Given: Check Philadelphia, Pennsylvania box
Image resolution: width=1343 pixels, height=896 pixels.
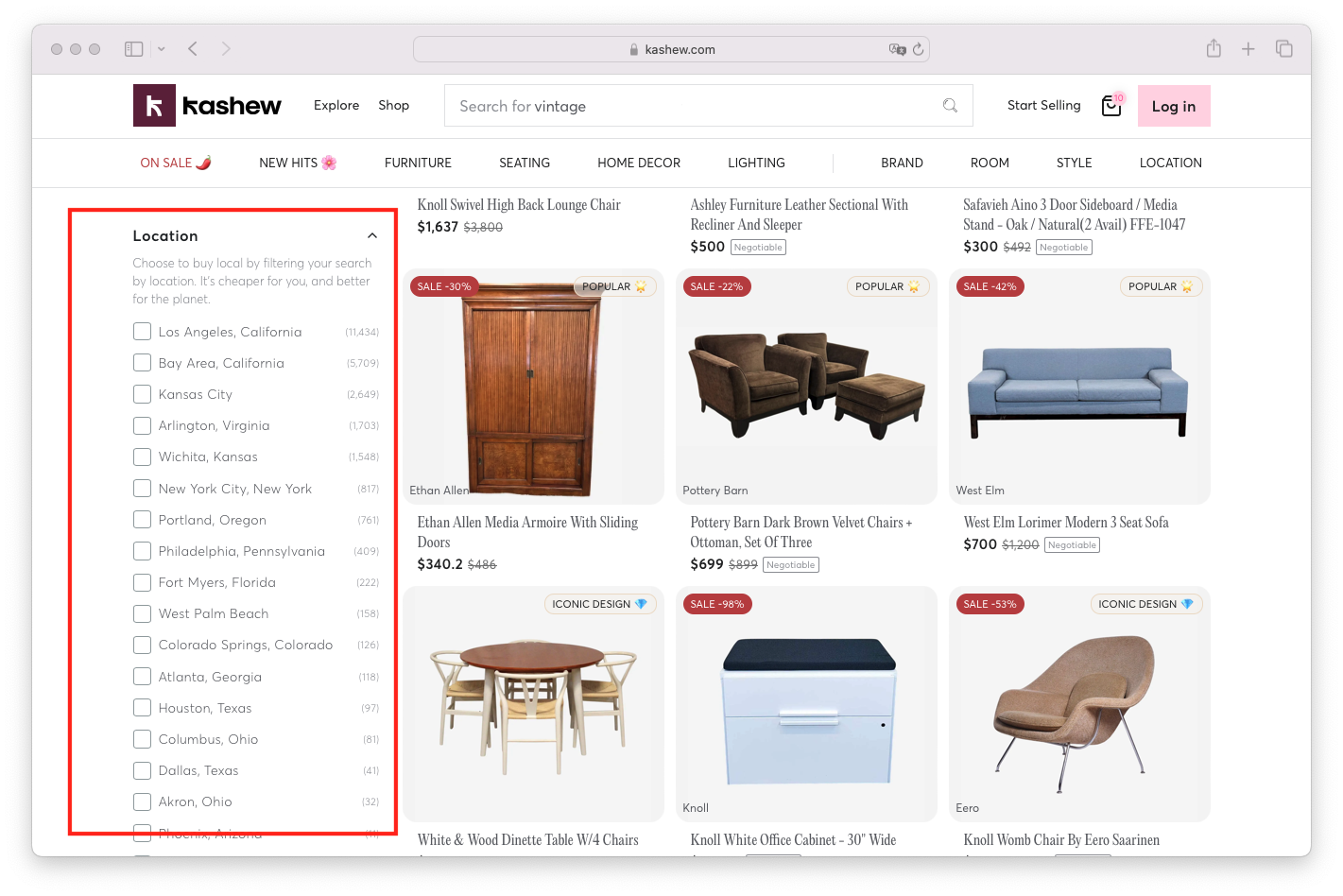Looking at the screenshot, I should [143, 551].
